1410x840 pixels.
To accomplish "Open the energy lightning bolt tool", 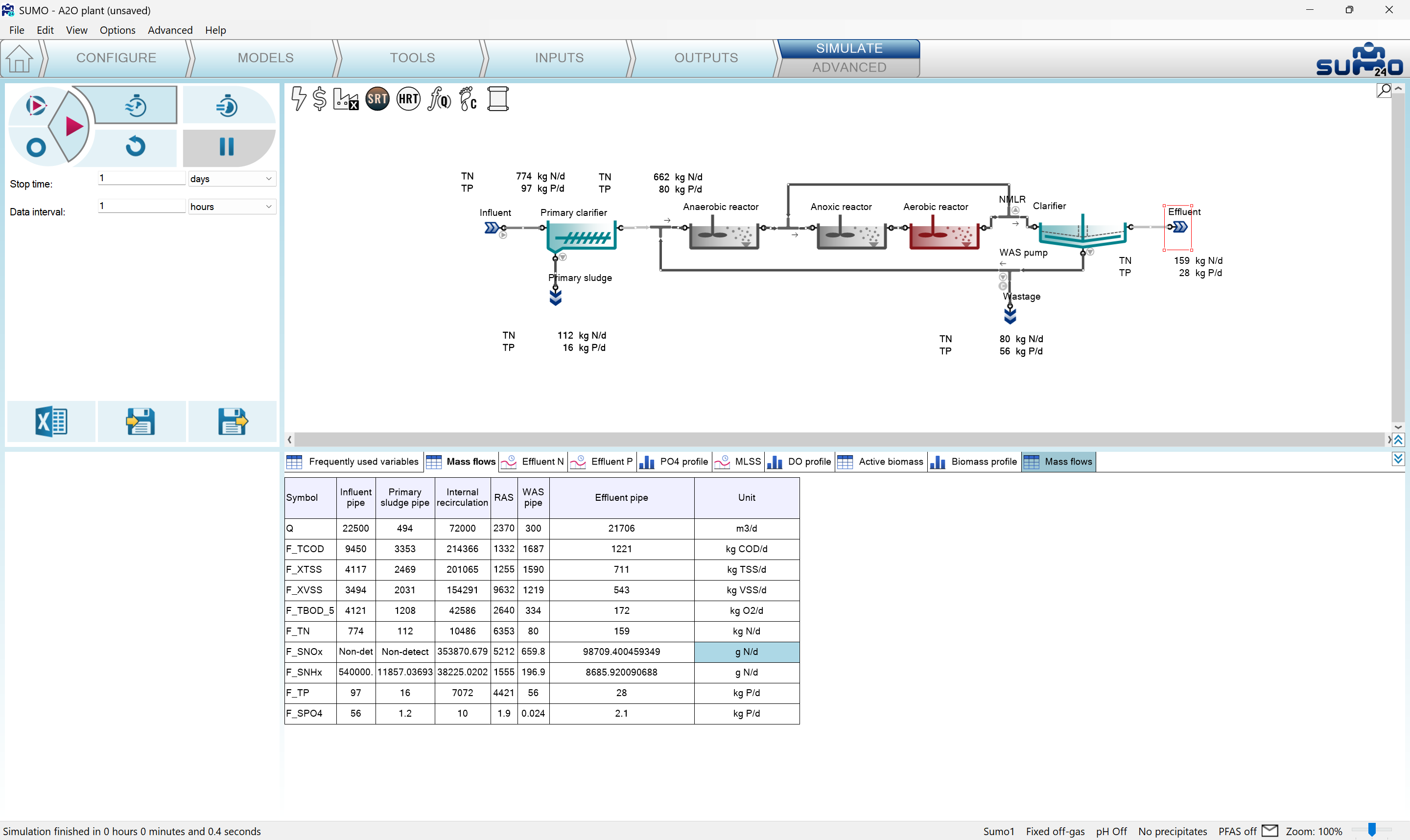I will (x=298, y=99).
